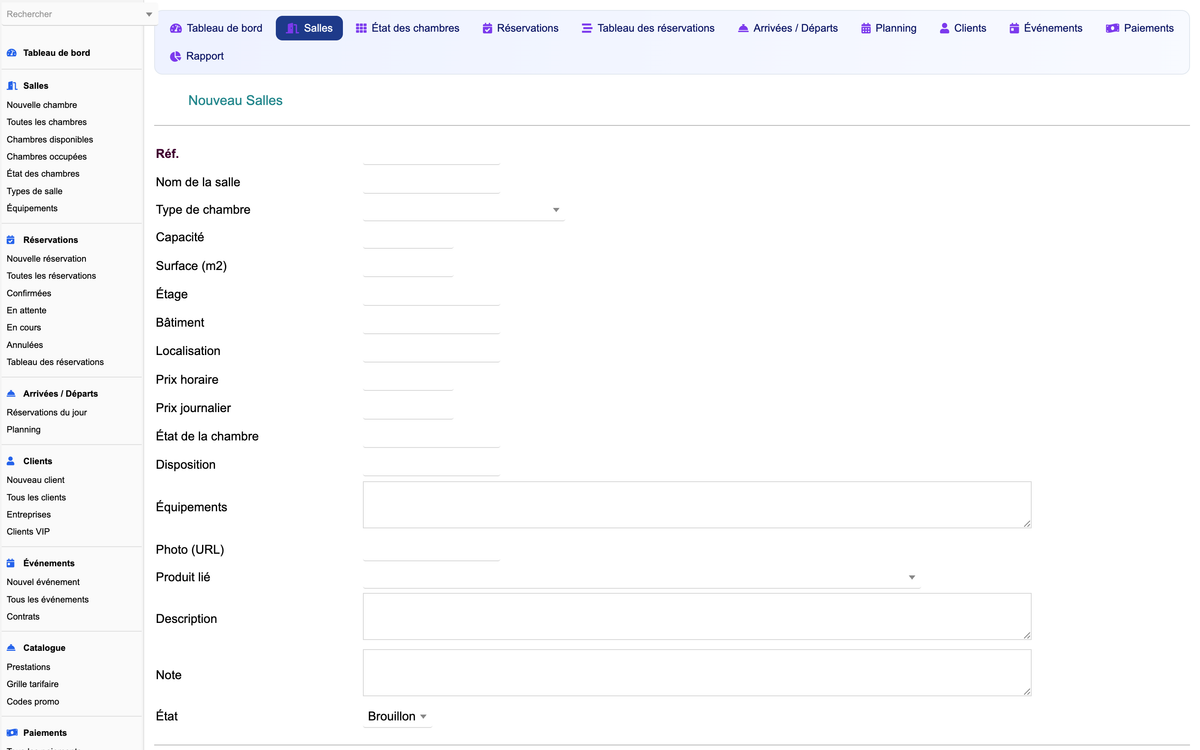Click the Événements calendar icon in sidebar
Image resolution: width=1200 pixels, height=750 pixels.
pos(11,563)
